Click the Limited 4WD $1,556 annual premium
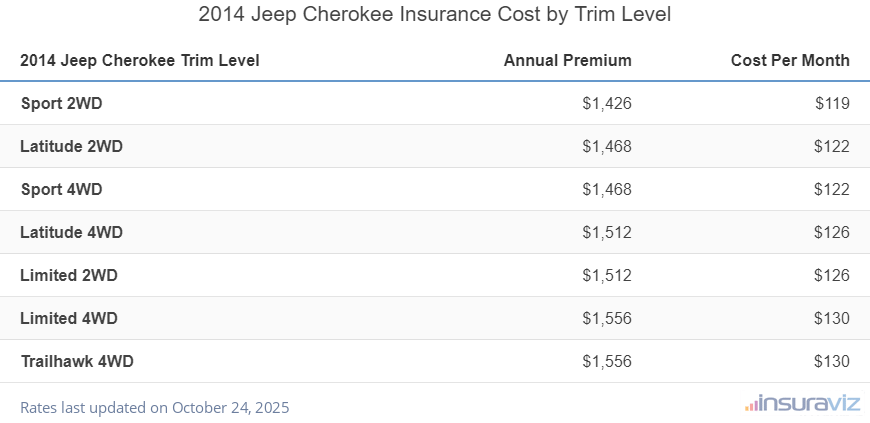Screen dimensions: 870x423 [607, 318]
